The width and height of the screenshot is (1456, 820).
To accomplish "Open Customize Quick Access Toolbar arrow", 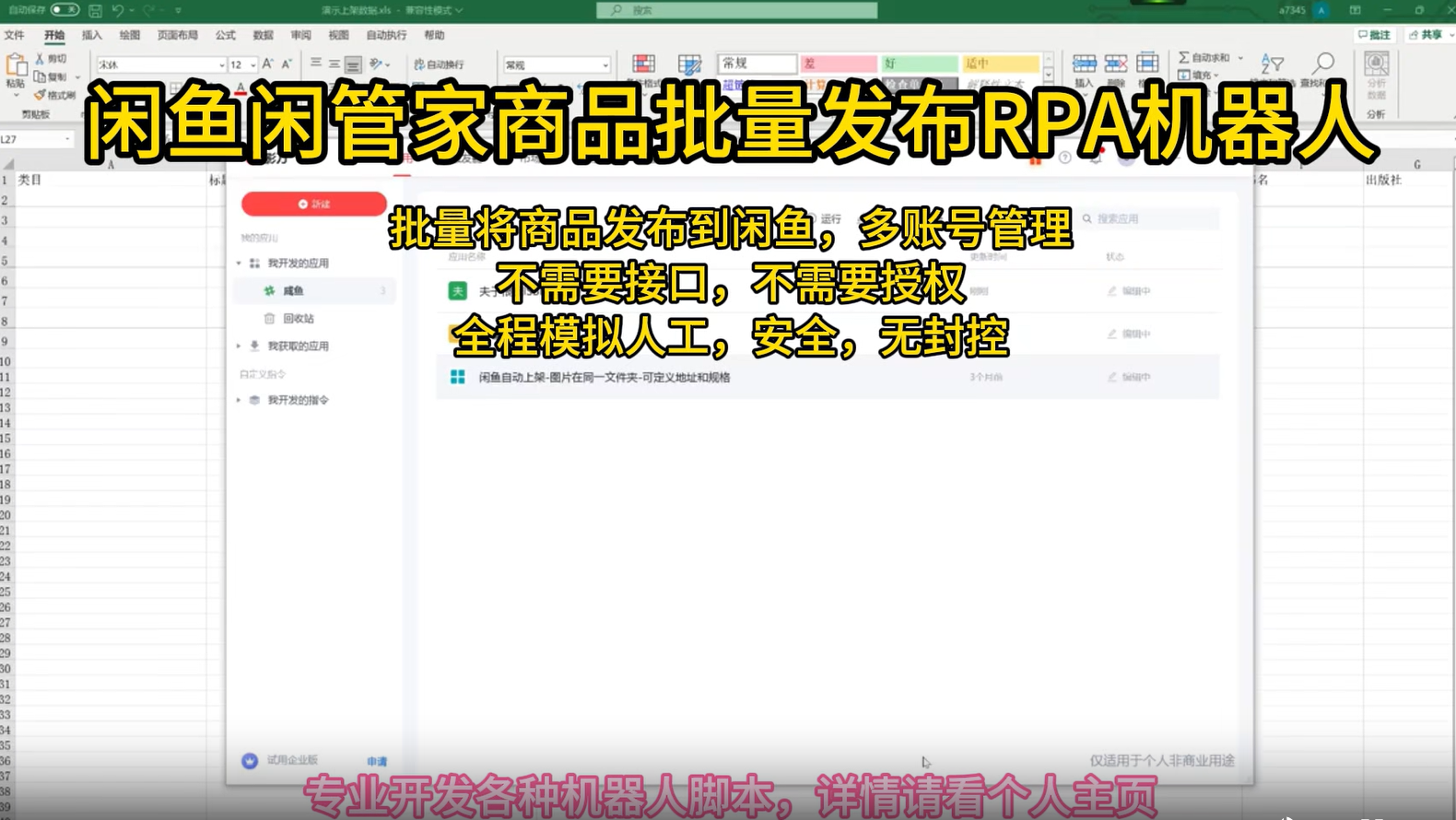I will (x=178, y=10).
